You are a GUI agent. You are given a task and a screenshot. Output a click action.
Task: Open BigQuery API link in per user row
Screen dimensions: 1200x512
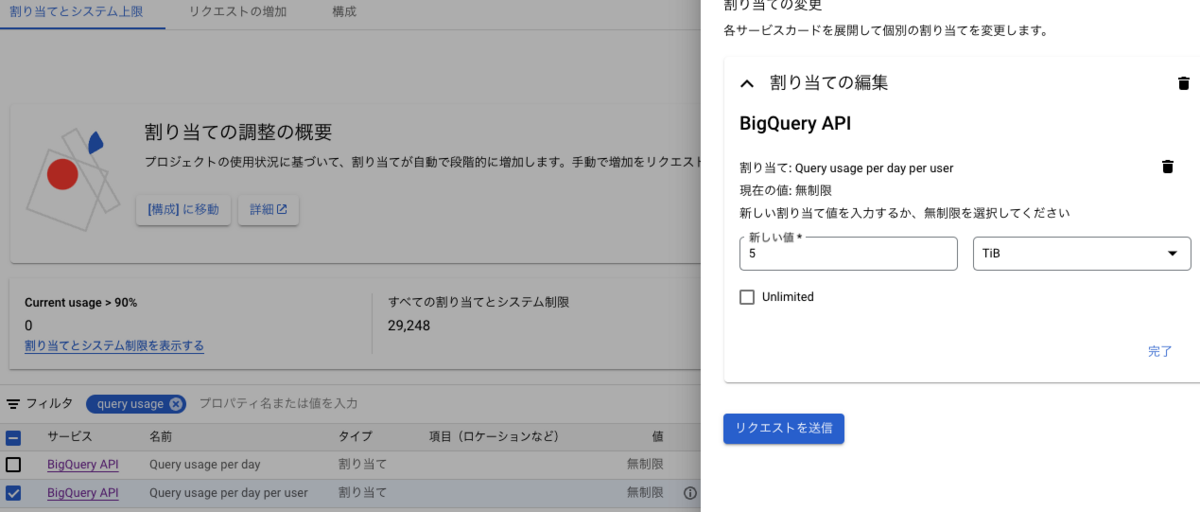tap(83, 493)
